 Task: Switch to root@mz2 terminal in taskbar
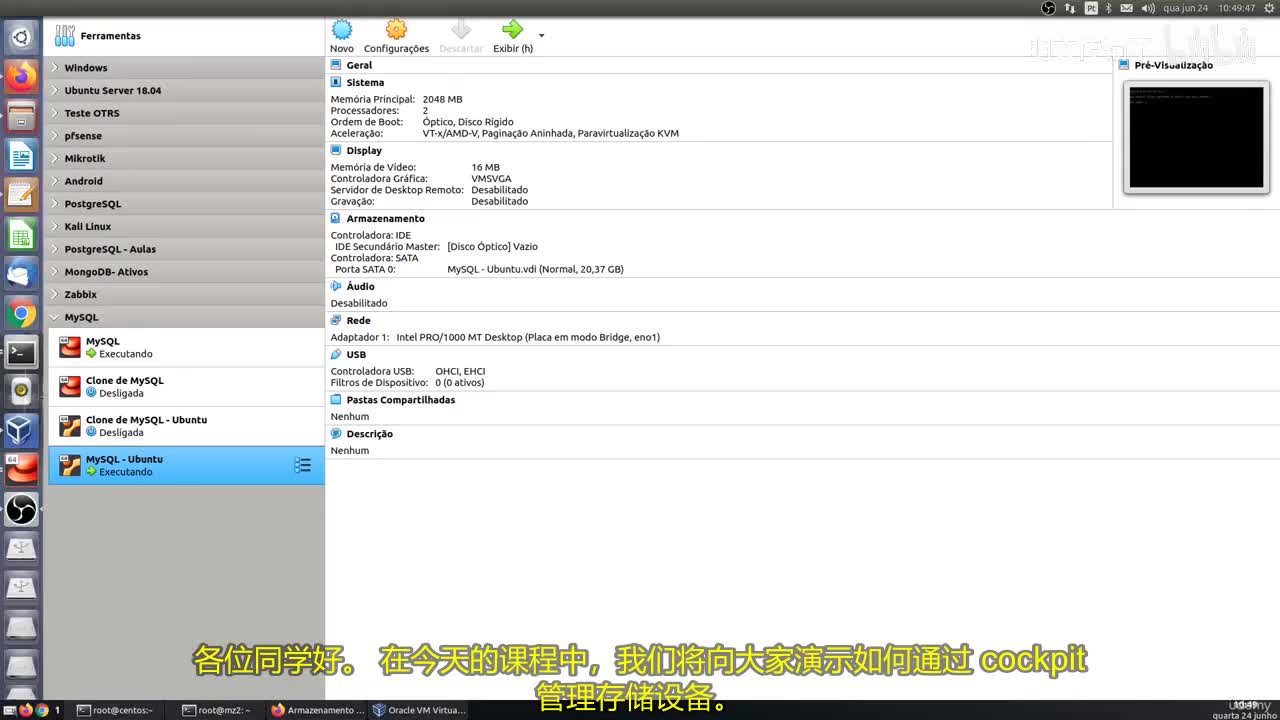217,710
